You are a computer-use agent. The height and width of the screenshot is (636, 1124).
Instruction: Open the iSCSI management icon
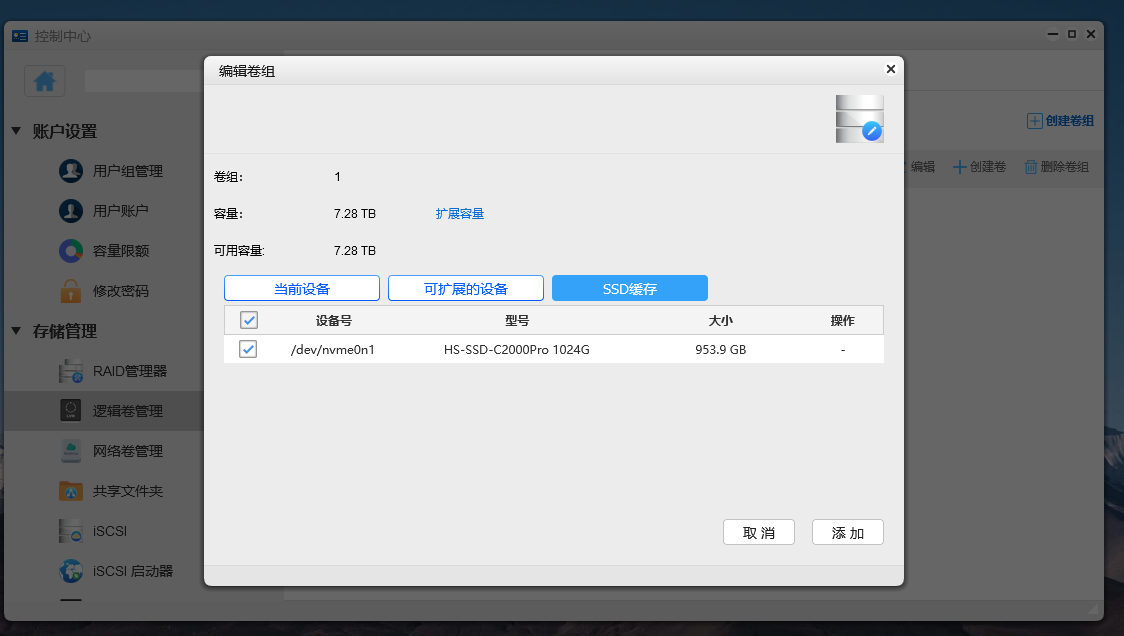[70, 530]
